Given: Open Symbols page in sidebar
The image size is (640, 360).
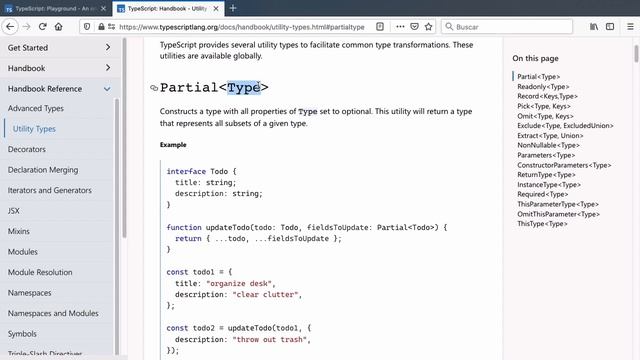Looking at the screenshot, I should (22, 333).
